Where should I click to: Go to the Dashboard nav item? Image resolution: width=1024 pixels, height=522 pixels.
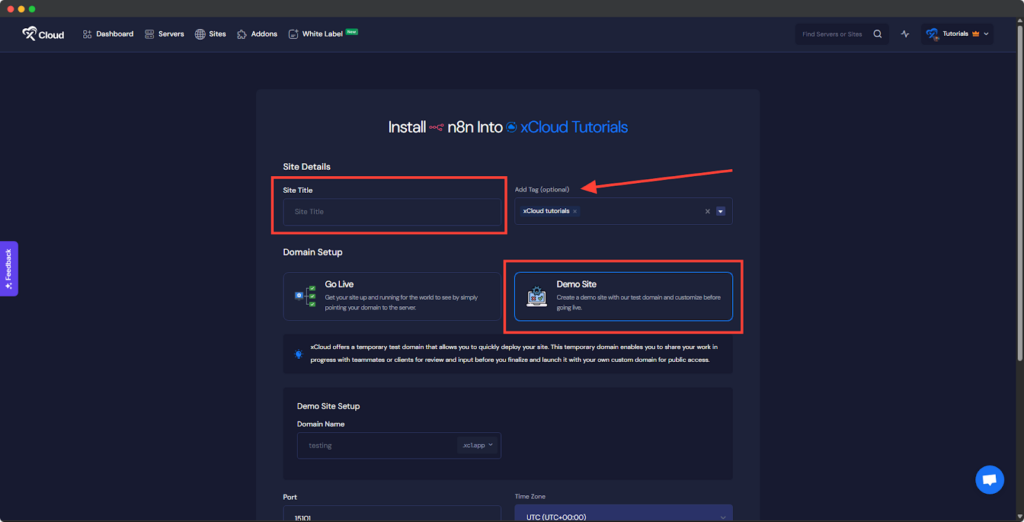pyautogui.click(x=108, y=34)
